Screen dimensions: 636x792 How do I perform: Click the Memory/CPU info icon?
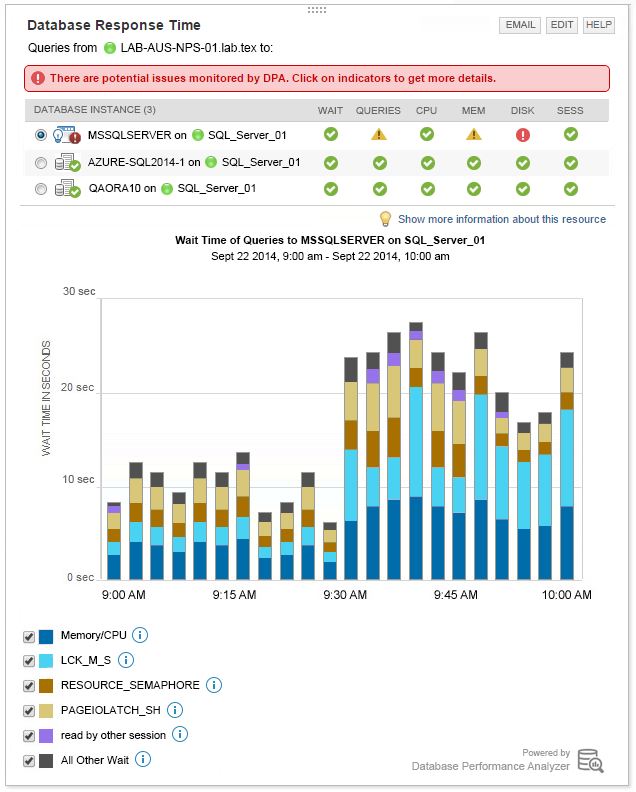click(140, 635)
